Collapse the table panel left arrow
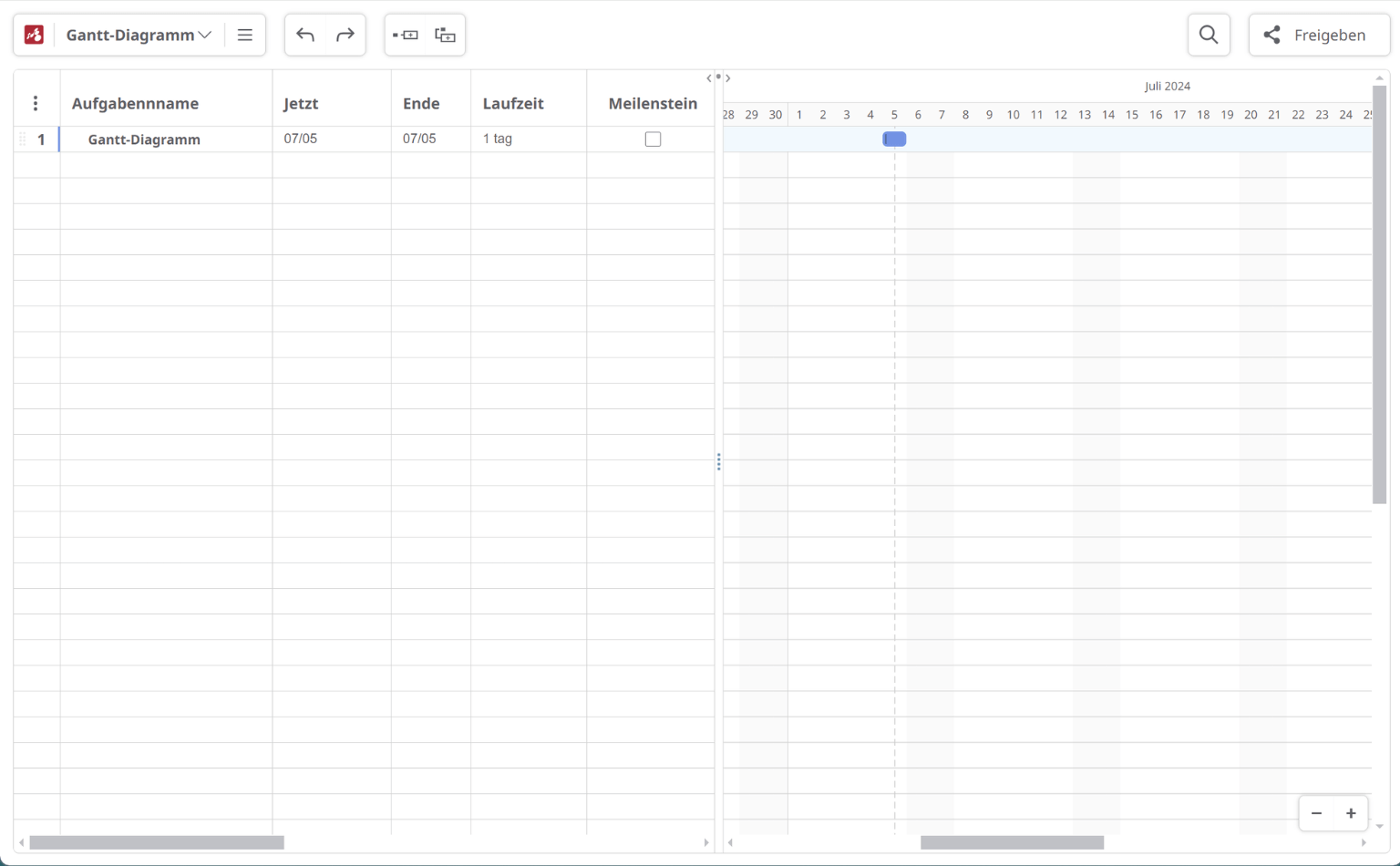 (709, 78)
